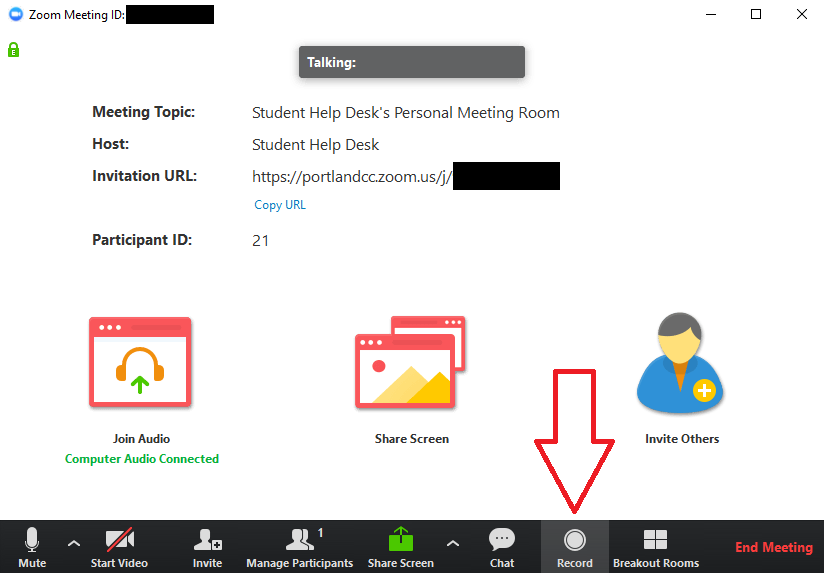
Task: Click End Meeting
Action: (x=774, y=547)
